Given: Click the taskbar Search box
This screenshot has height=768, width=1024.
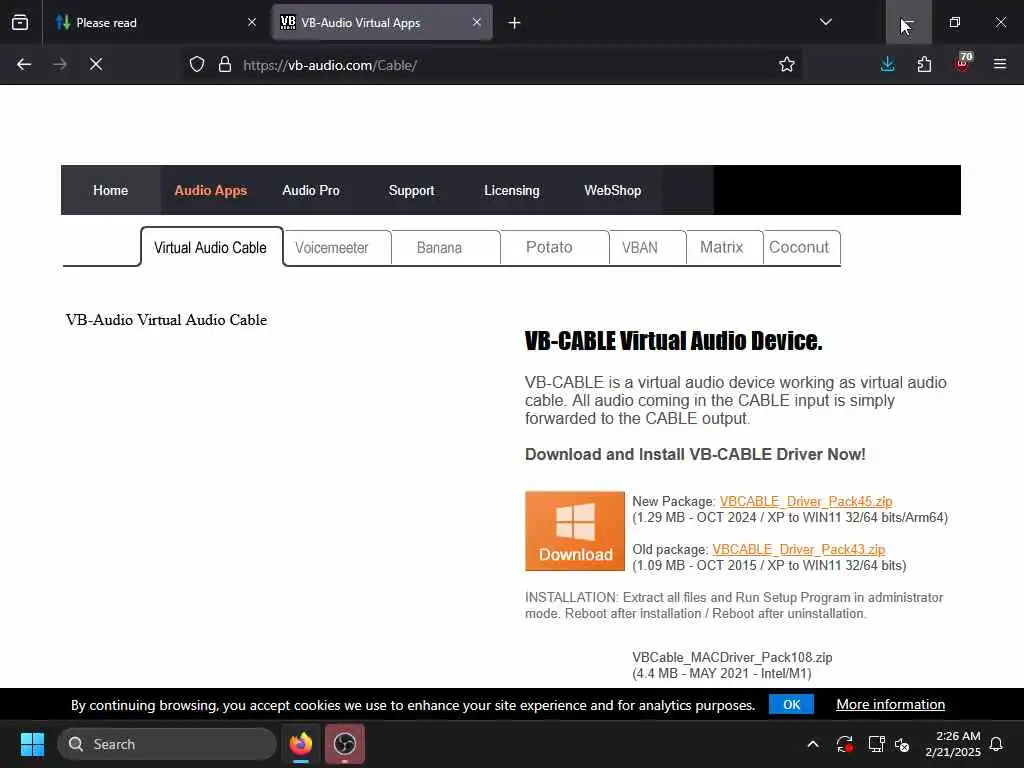Looking at the screenshot, I should (x=167, y=744).
